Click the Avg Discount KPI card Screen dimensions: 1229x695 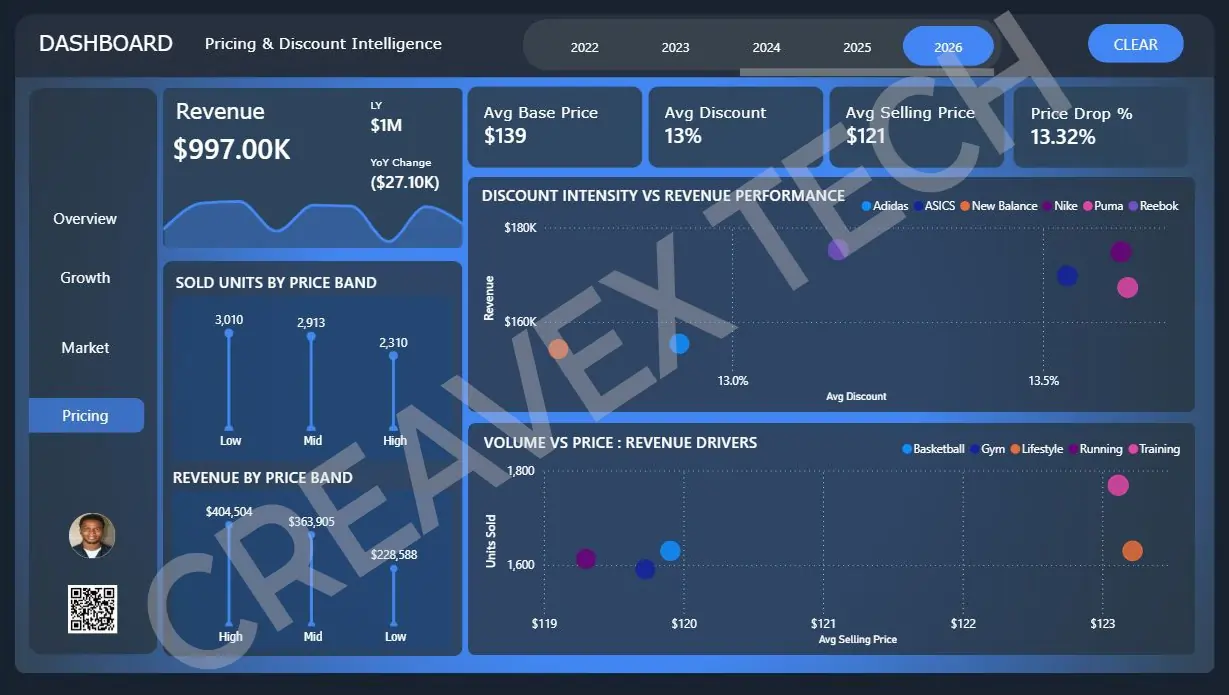[x=735, y=126]
